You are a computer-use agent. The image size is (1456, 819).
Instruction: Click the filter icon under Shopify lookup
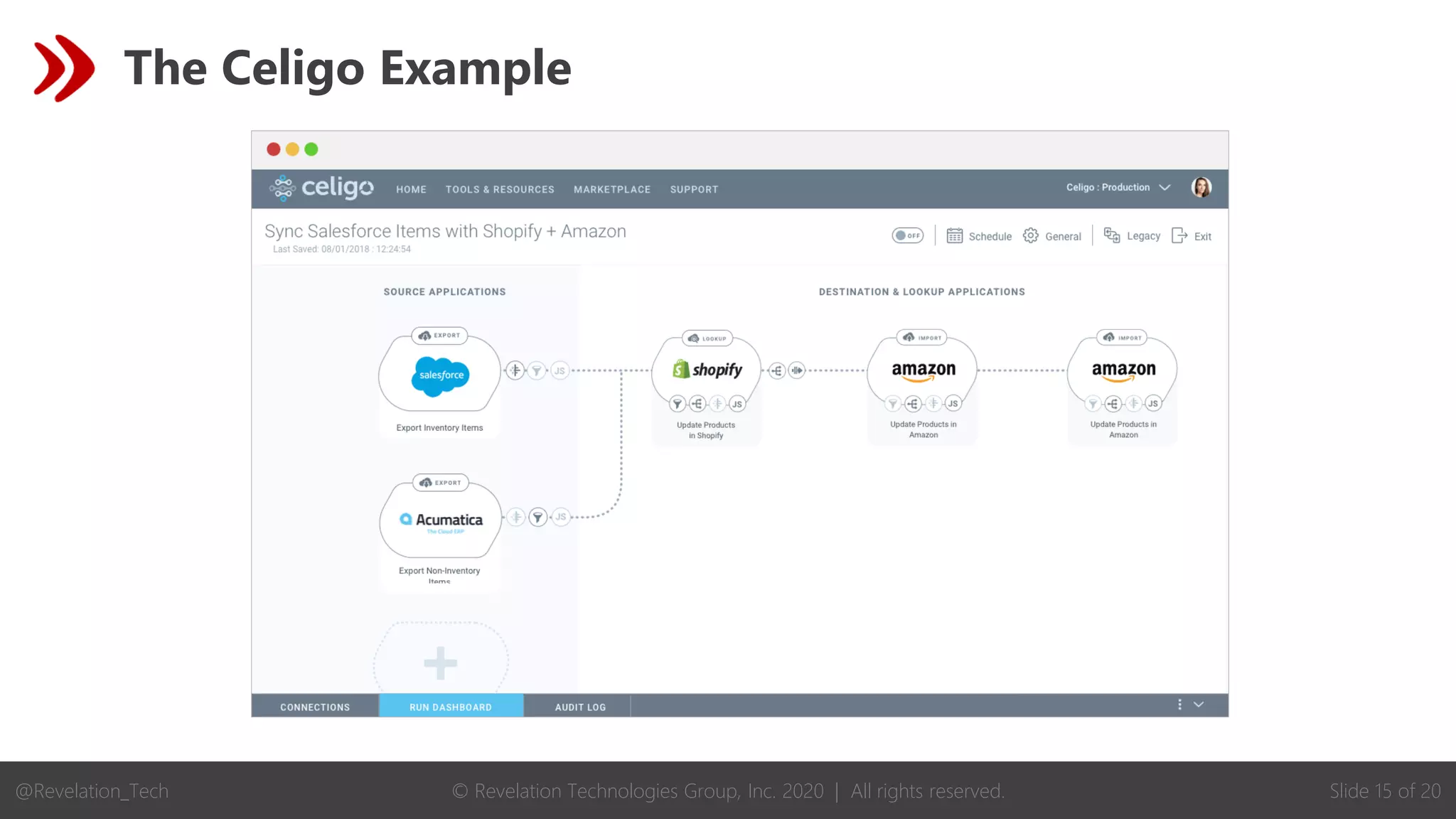pyautogui.click(x=678, y=404)
